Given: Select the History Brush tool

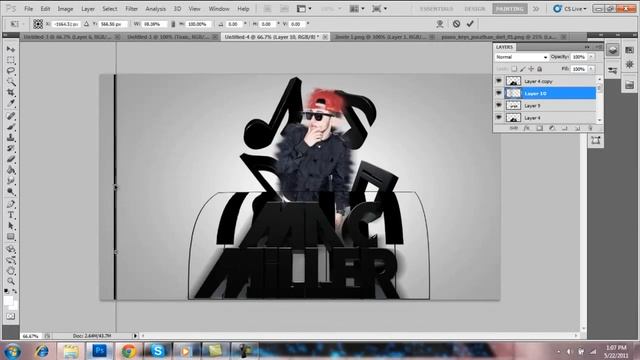Looking at the screenshot, I should pos(11,149).
